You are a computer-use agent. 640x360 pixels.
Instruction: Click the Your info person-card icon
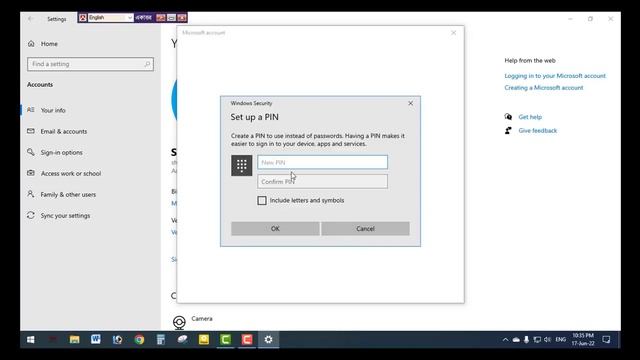(x=31, y=110)
